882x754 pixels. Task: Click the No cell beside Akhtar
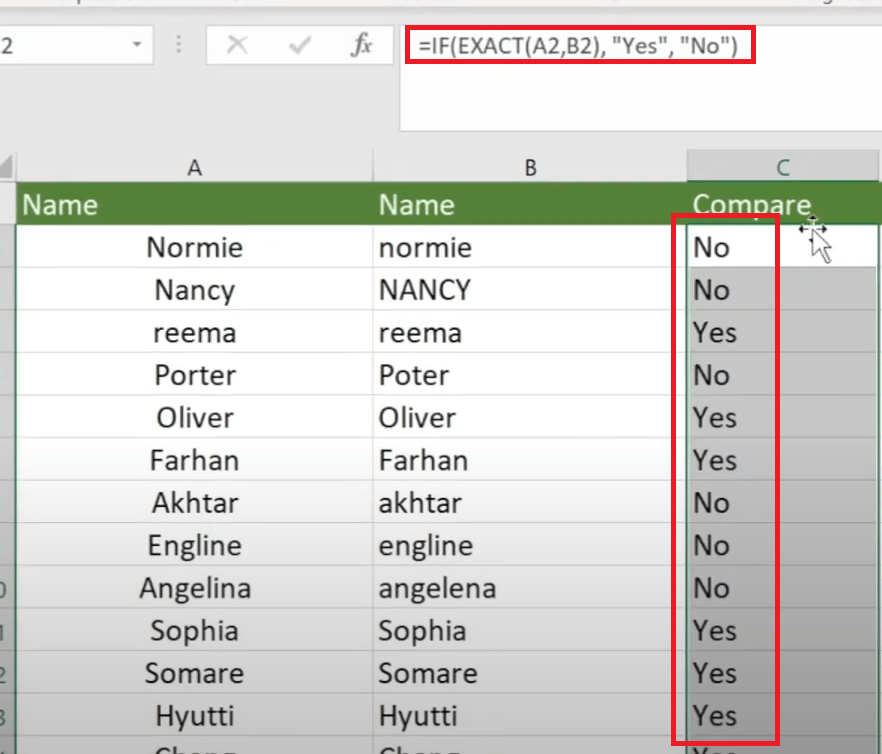[x=720, y=503]
